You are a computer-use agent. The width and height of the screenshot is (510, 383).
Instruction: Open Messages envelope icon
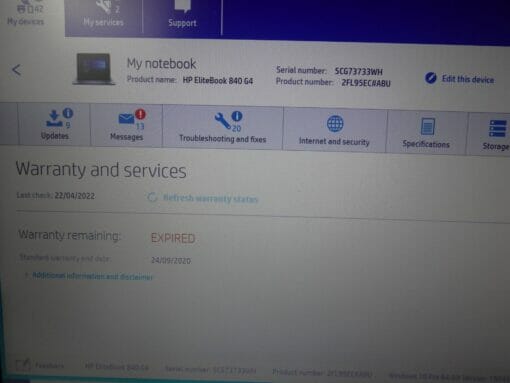pyautogui.click(x=126, y=119)
